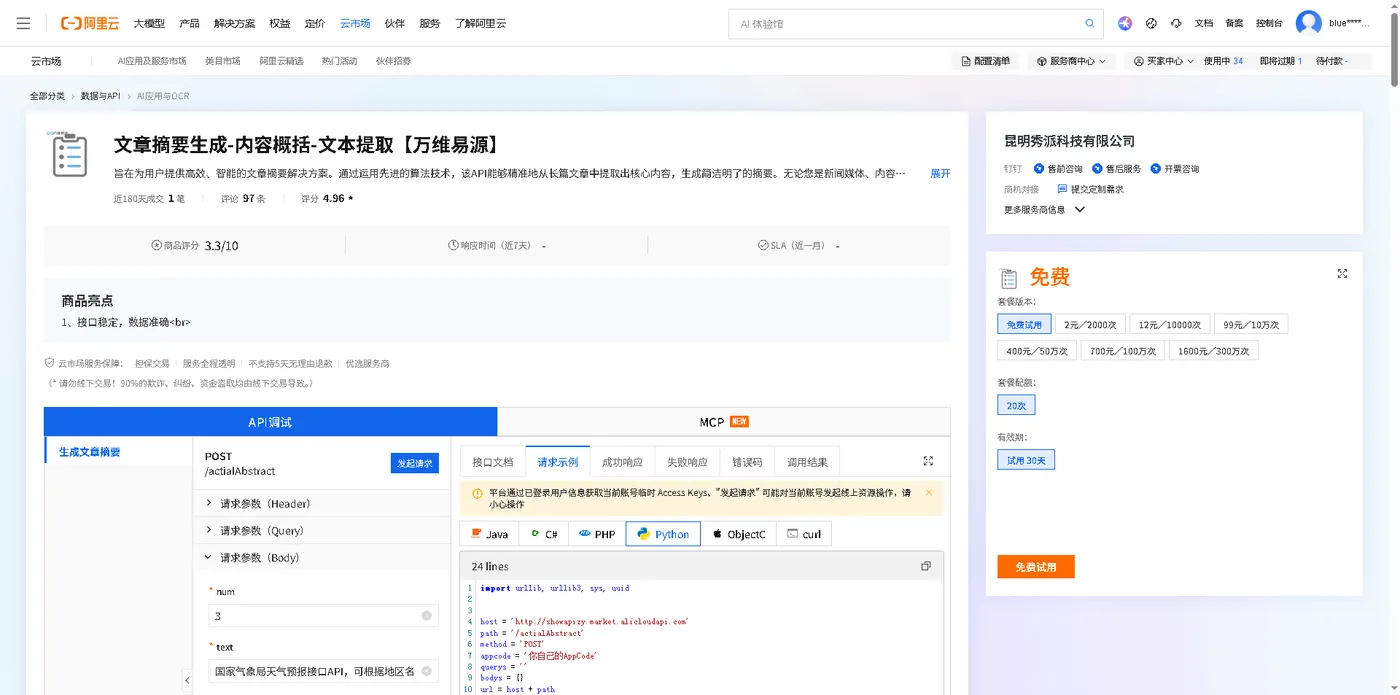
Task: Select the C# code language
Action: coord(543,534)
